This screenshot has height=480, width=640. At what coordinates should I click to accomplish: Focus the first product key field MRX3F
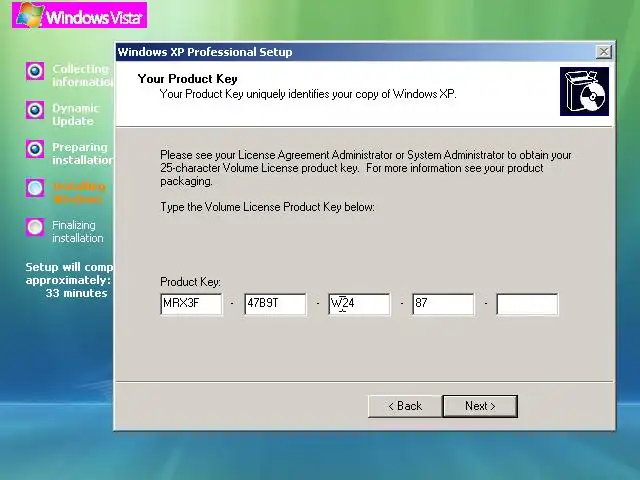tap(191, 304)
